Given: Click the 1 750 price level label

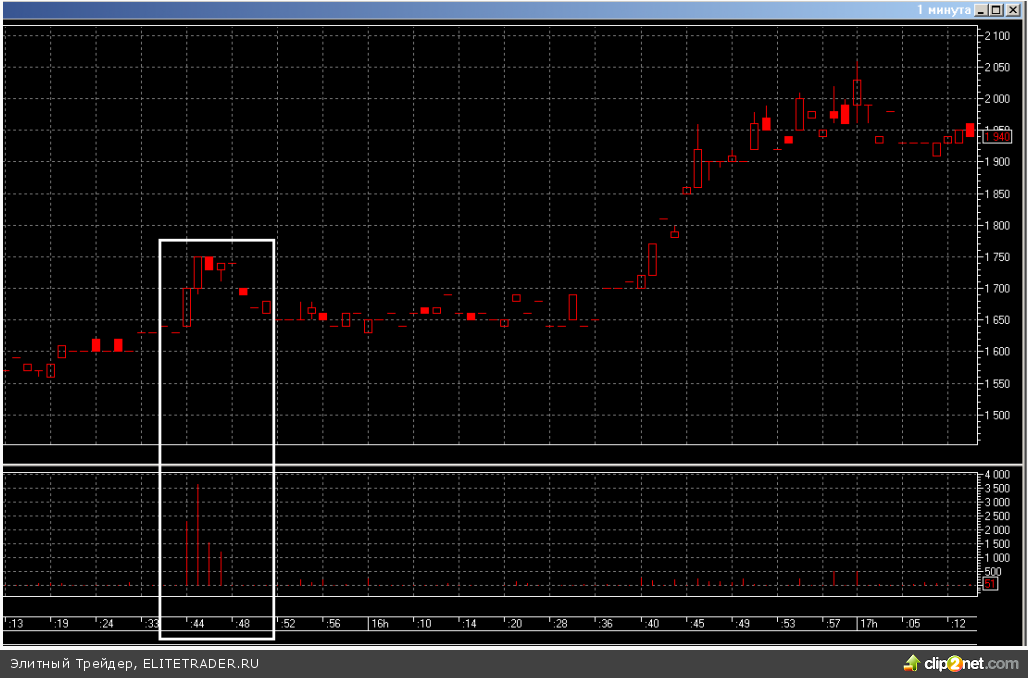Looking at the screenshot, I should click(x=999, y=257).
